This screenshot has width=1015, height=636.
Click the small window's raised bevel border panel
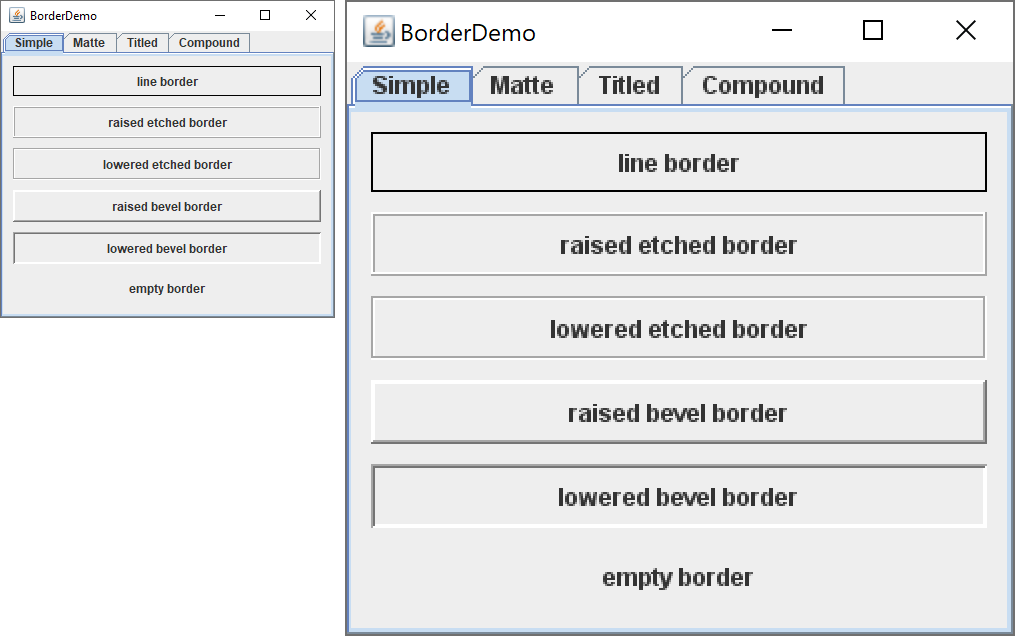pos(167,206)
